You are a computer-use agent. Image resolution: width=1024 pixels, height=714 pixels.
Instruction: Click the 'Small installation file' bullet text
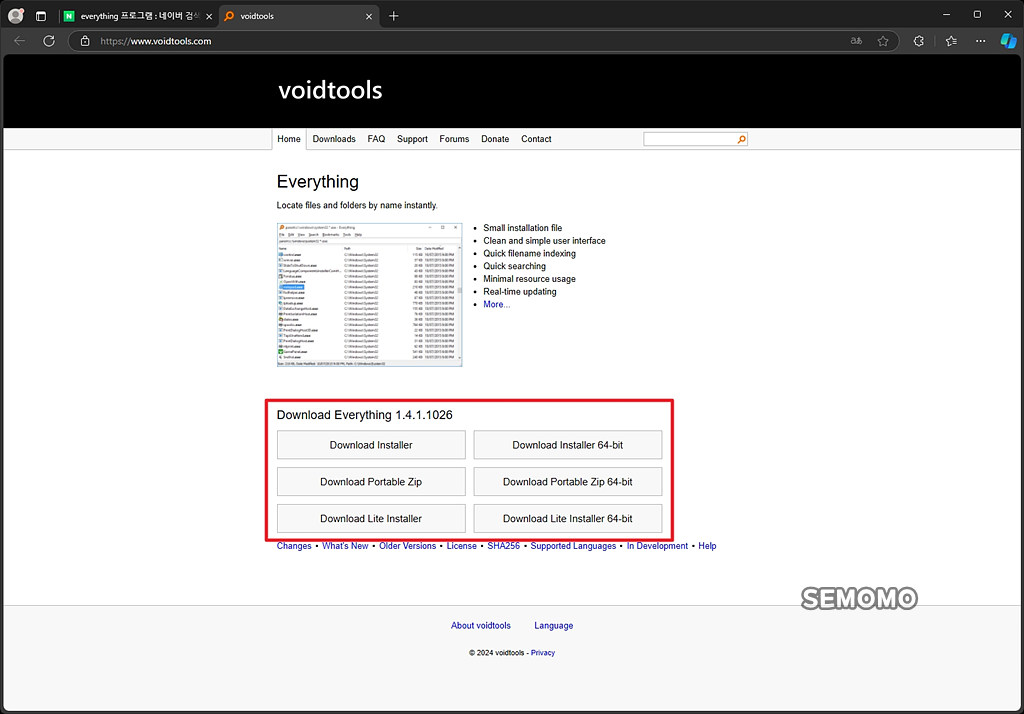tap(522, 228)
